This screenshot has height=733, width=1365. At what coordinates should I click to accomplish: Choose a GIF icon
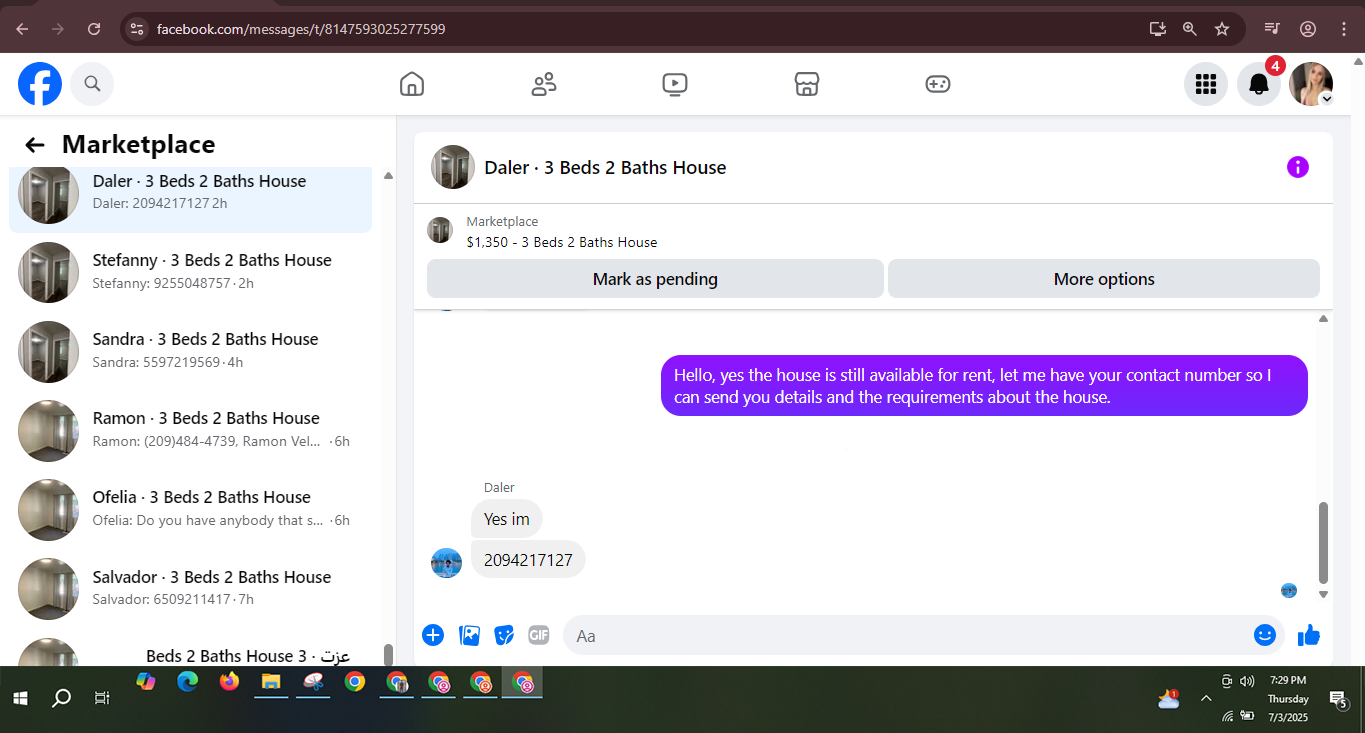click(539, 635)
